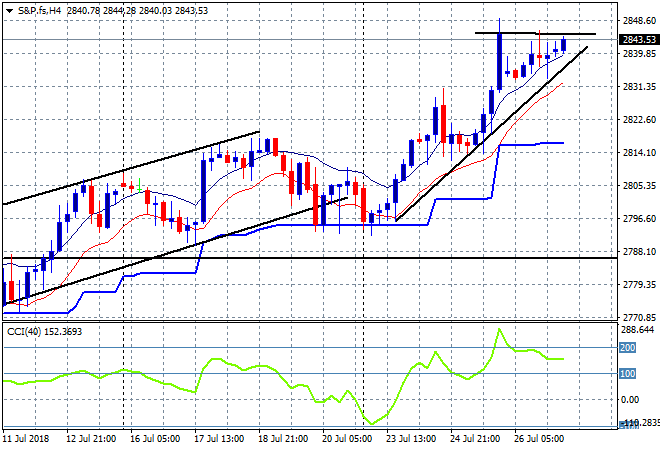
Task: Click the chart menu triangle beside S&P.fs,H4
Action: tap(9, 11)
